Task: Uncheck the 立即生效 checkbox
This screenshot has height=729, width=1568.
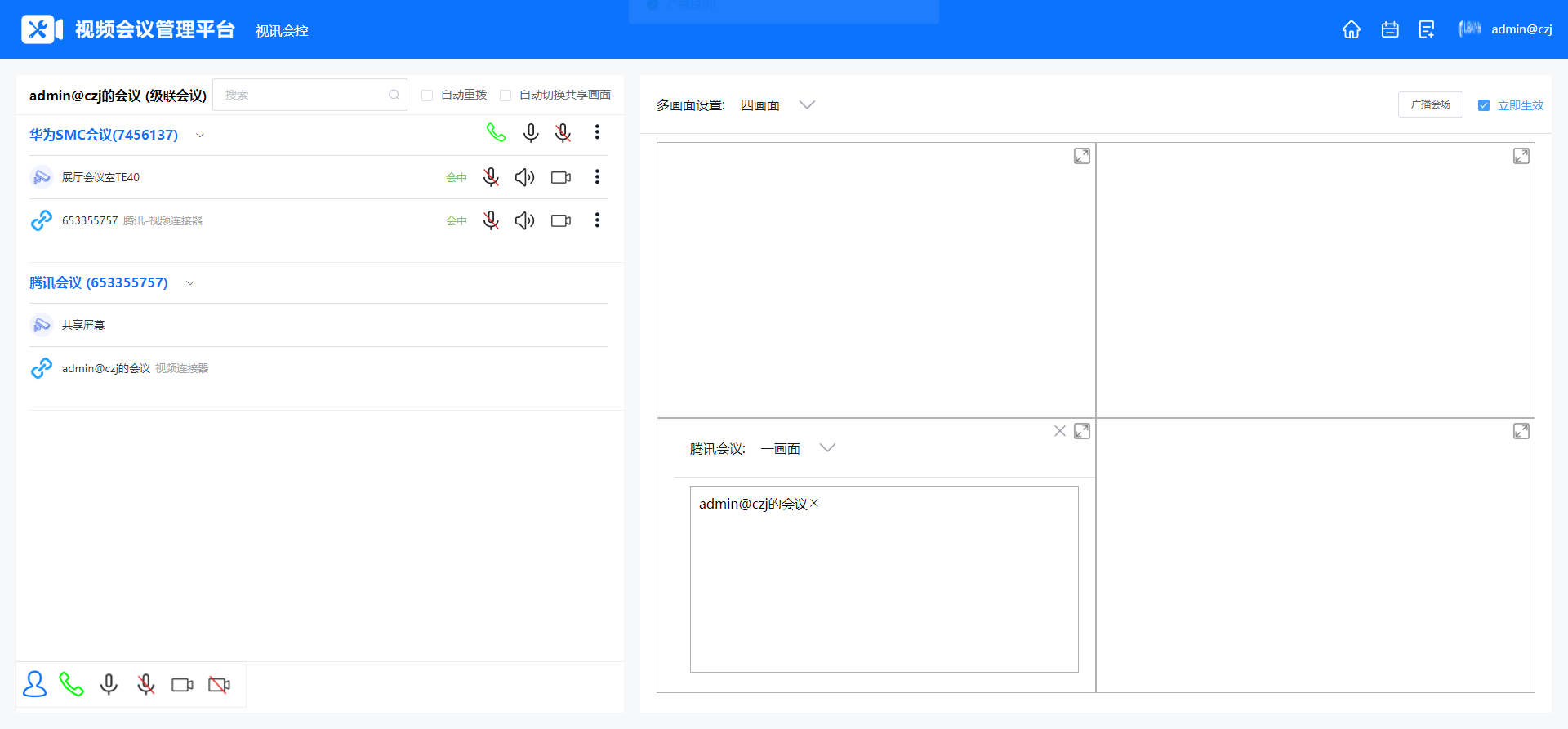Action: click(1484, 105)
